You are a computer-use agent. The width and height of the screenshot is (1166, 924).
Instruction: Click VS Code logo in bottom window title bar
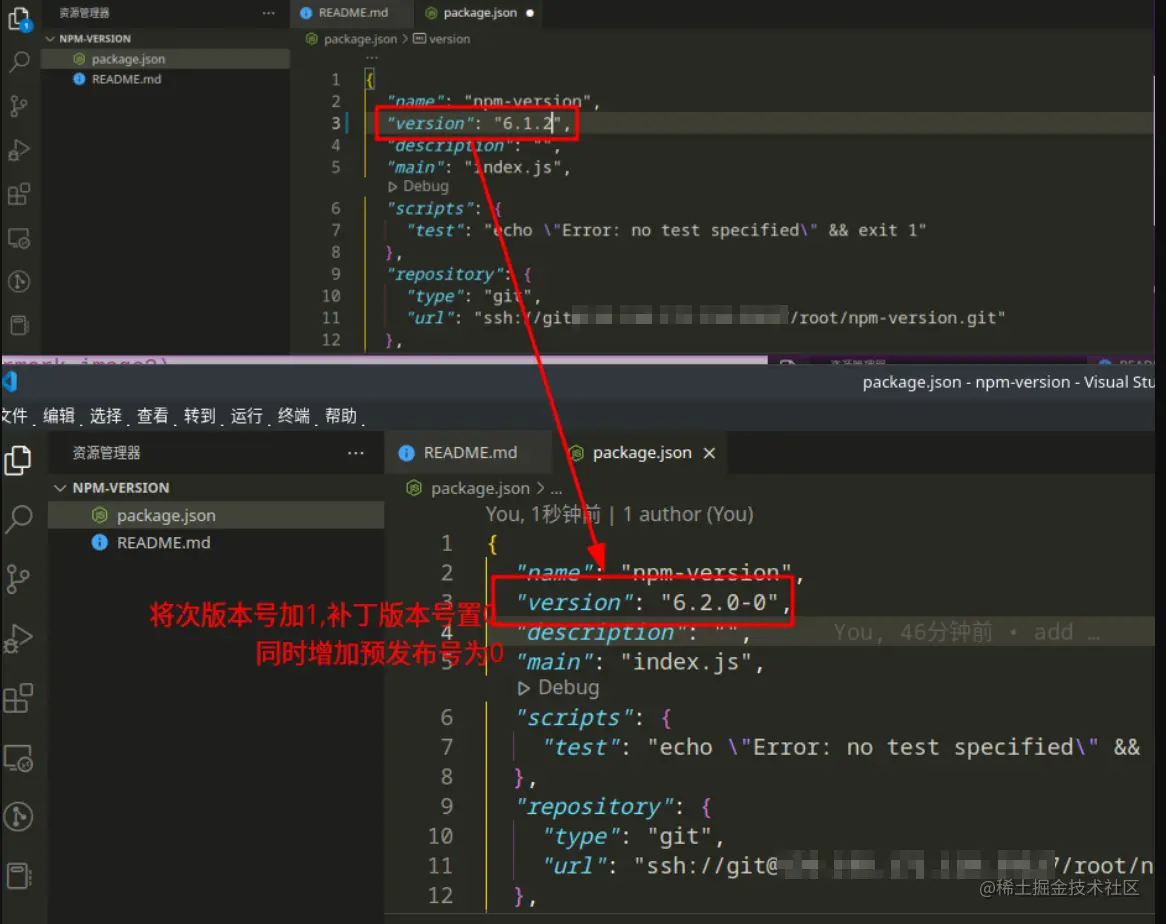coord(9,382)
